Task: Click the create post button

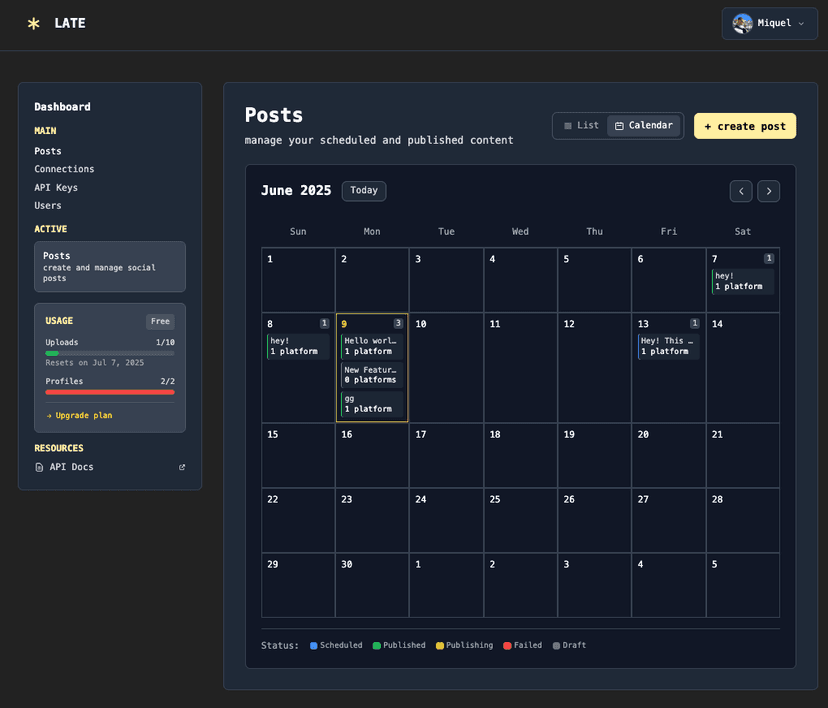Action: point(744,125)
